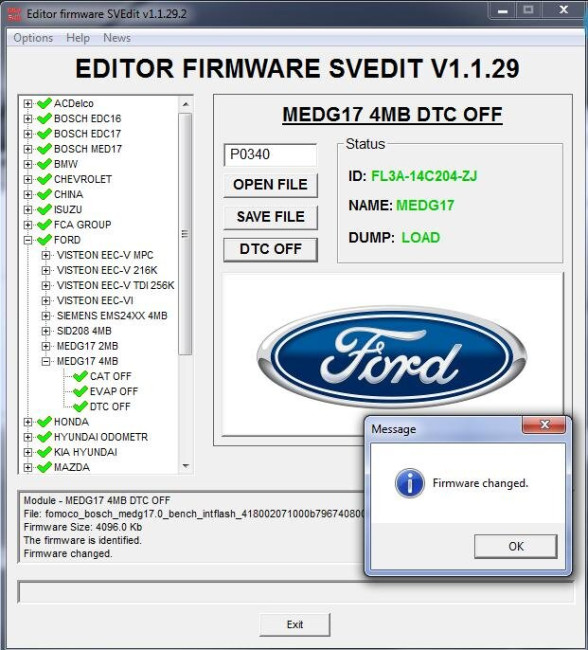Collapse the MEDG17 4MB node
The height and width of the screenshot is (650, 588).
[x=46, y=361]
